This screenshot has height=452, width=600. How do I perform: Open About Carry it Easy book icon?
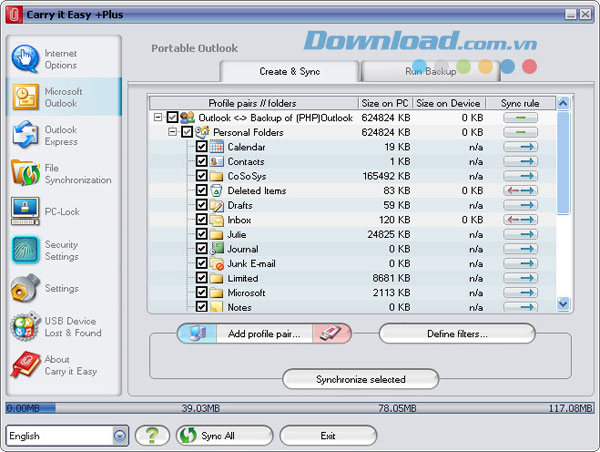point(25,364)
